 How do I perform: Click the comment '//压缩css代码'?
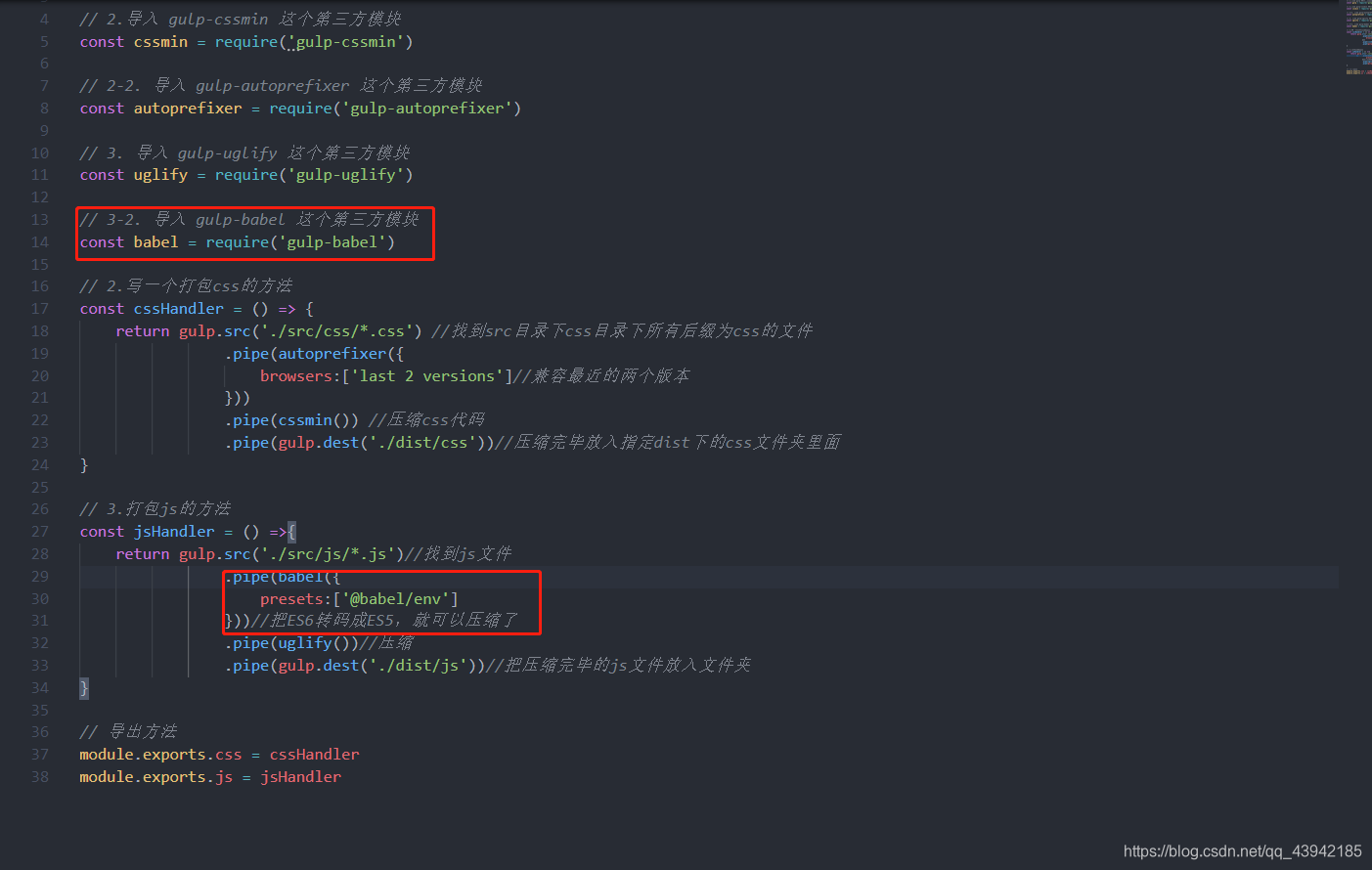pyautogui.click(x=426, y=420)
